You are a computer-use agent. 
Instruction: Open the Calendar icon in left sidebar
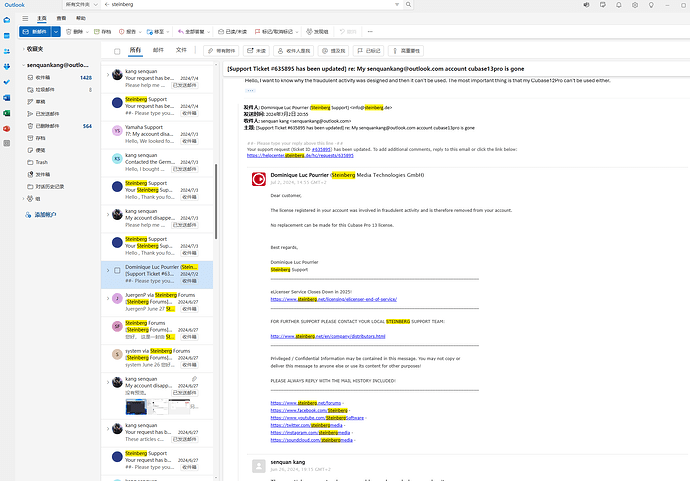coord(7,36)
